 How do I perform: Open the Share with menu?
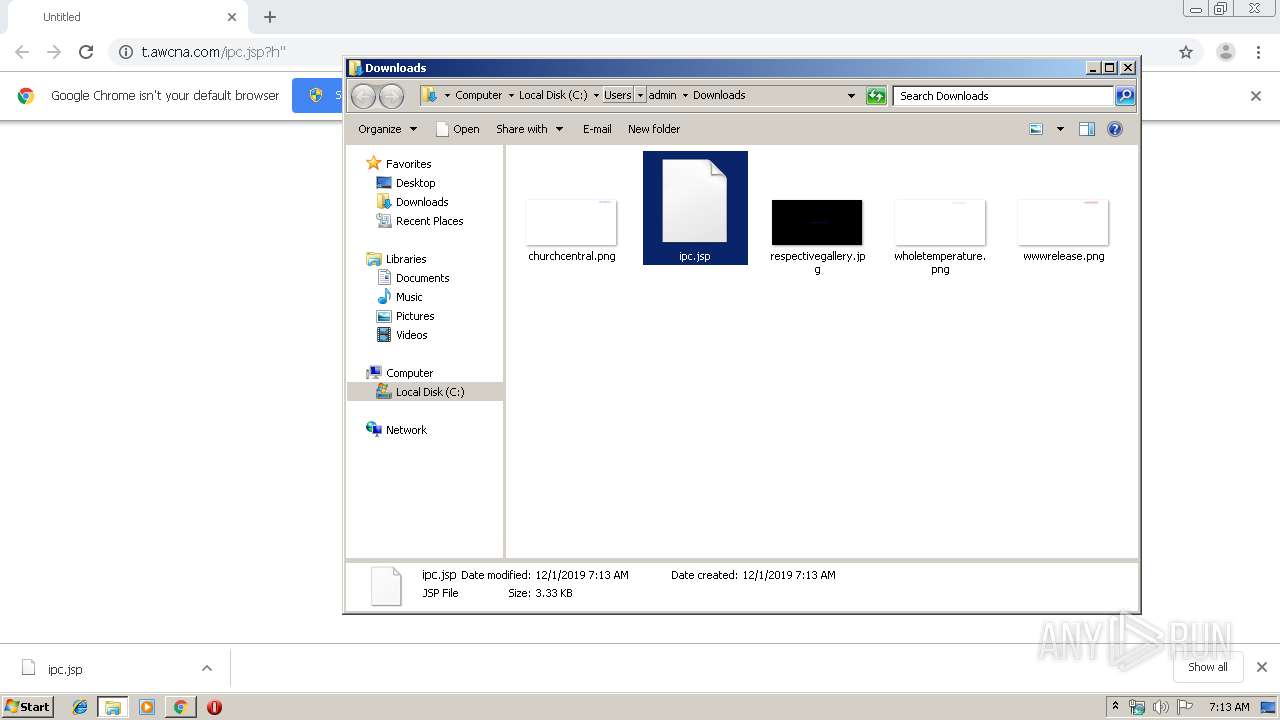[x=530, y=129]
